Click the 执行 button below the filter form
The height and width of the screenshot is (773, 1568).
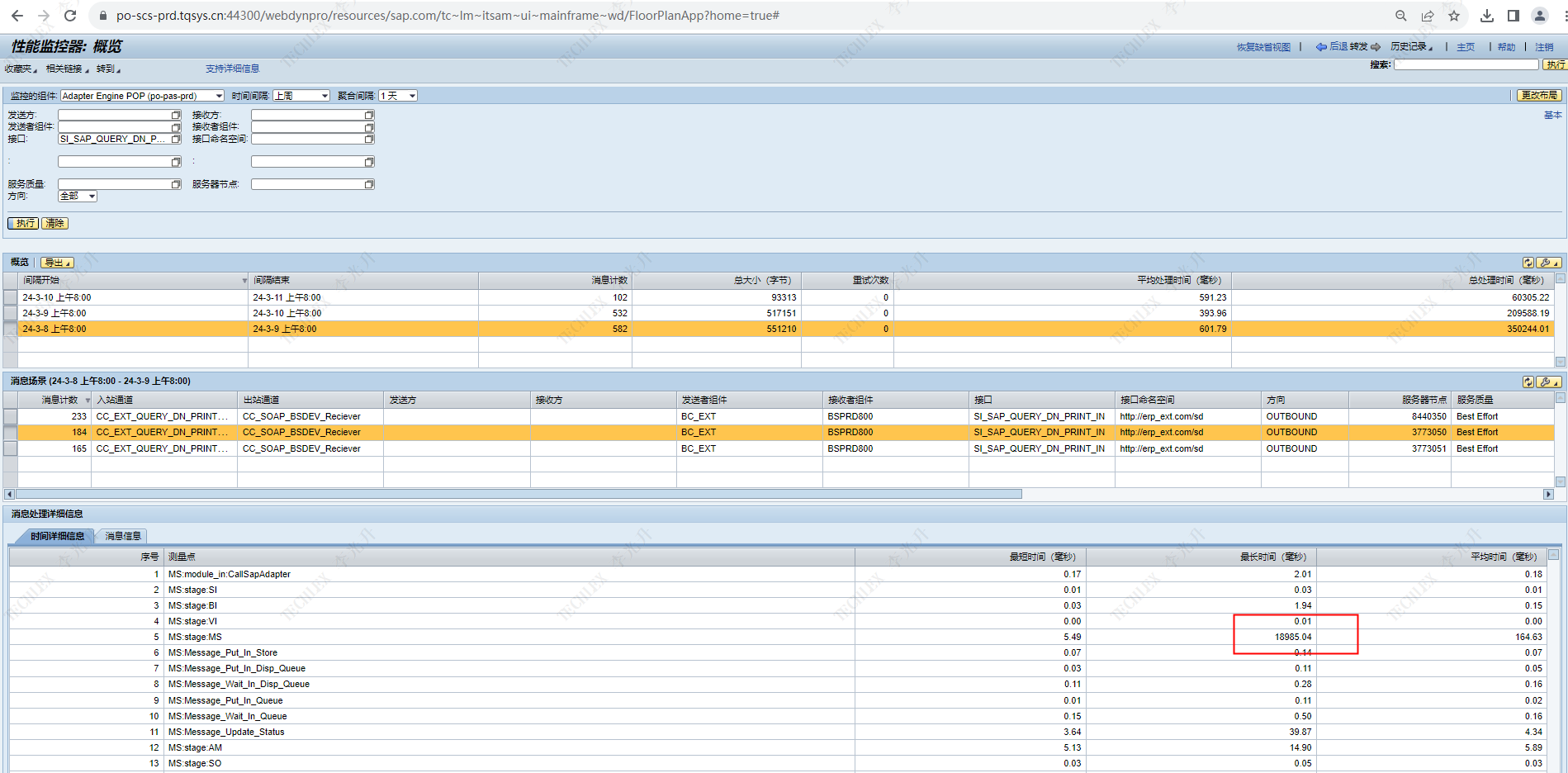(23, 223)
